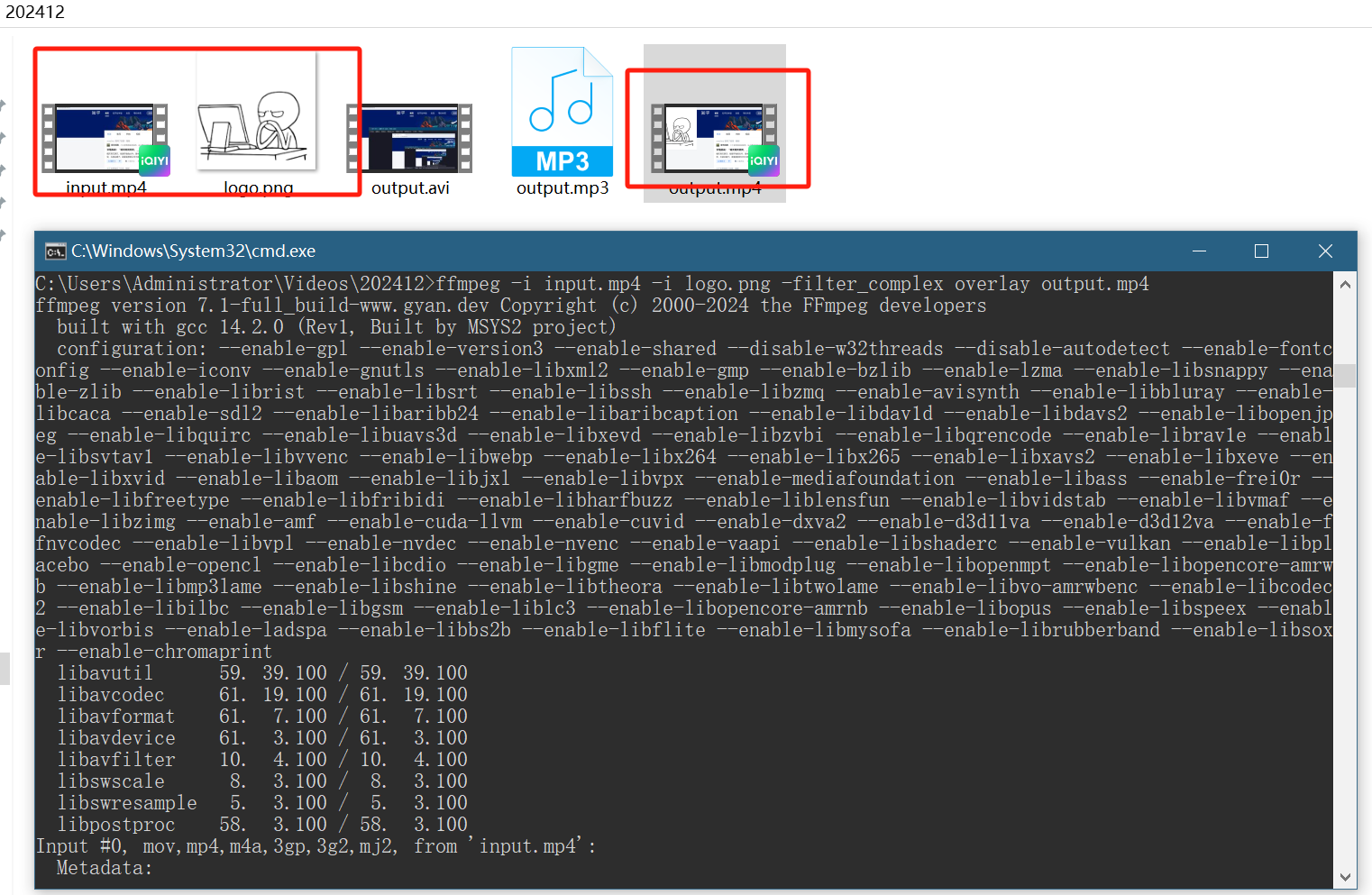Image resolution: width=1372 pixels, height=895 pixels.
Task: Click the output.mp3 filename label
Action: (x=563, y=188)
